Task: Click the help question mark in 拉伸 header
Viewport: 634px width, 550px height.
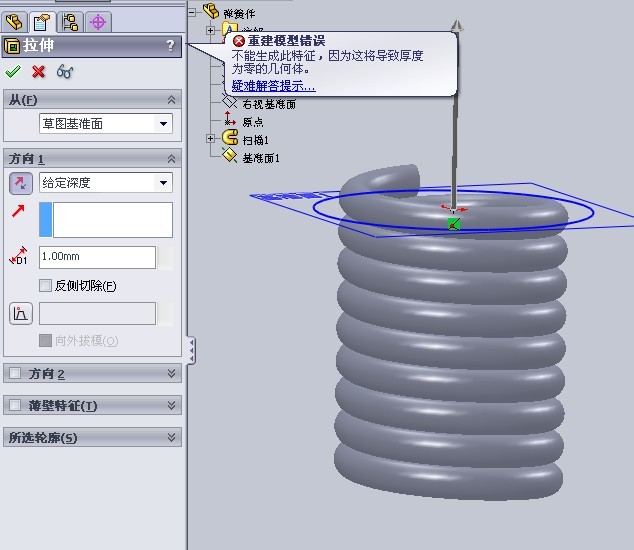Action: (x=170, y=45)
